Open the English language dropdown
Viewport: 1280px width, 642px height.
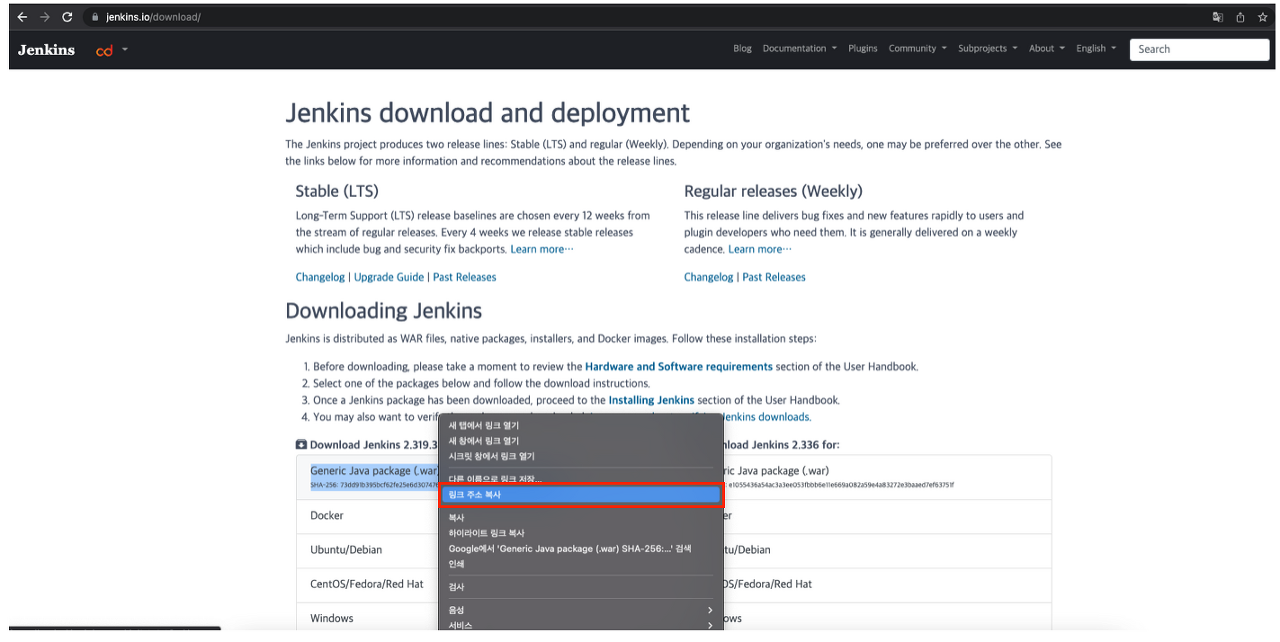pos(1096,48)
